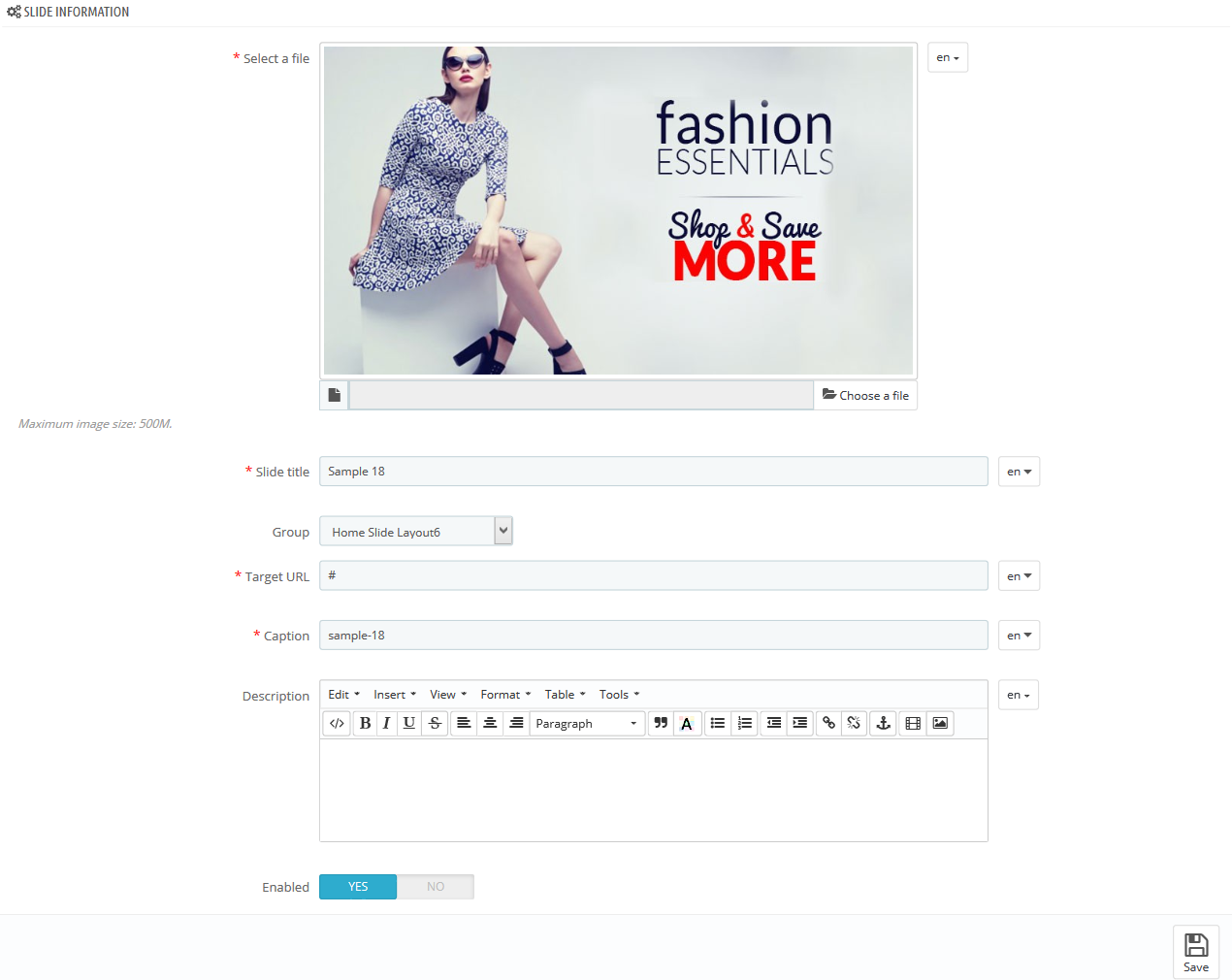Click the Slide title input field

654,472
